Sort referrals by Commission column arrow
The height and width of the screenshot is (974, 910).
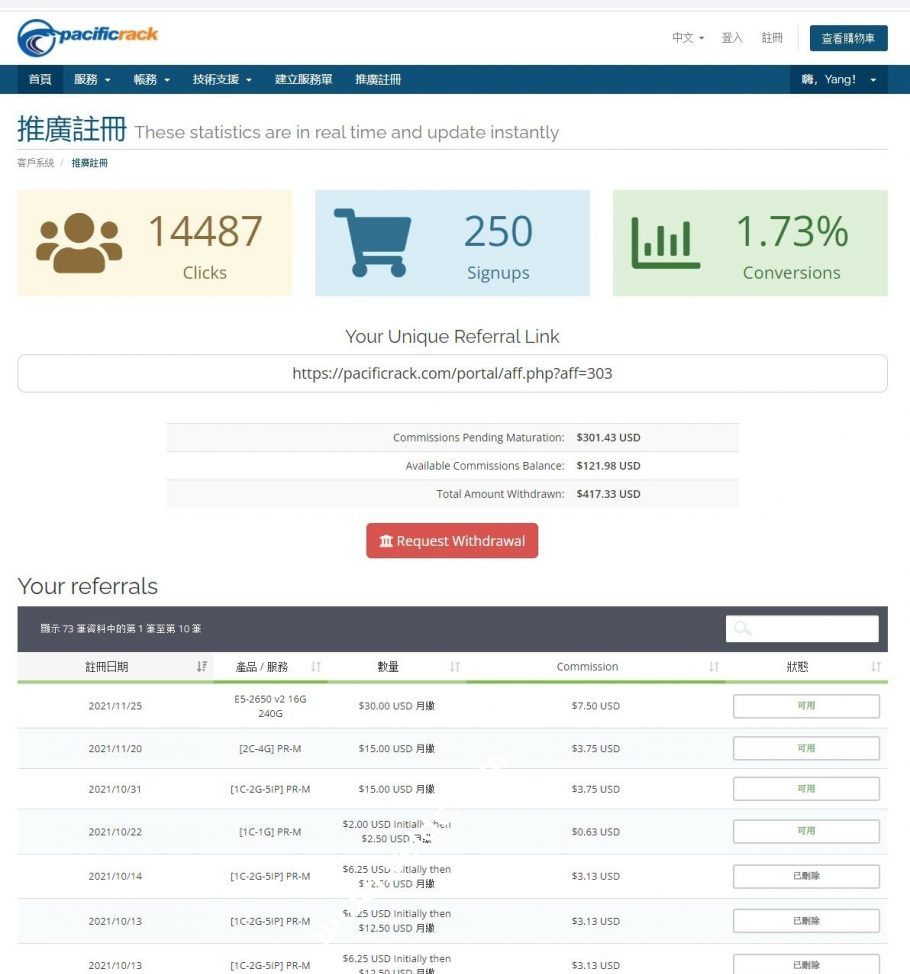pos(714,667)
